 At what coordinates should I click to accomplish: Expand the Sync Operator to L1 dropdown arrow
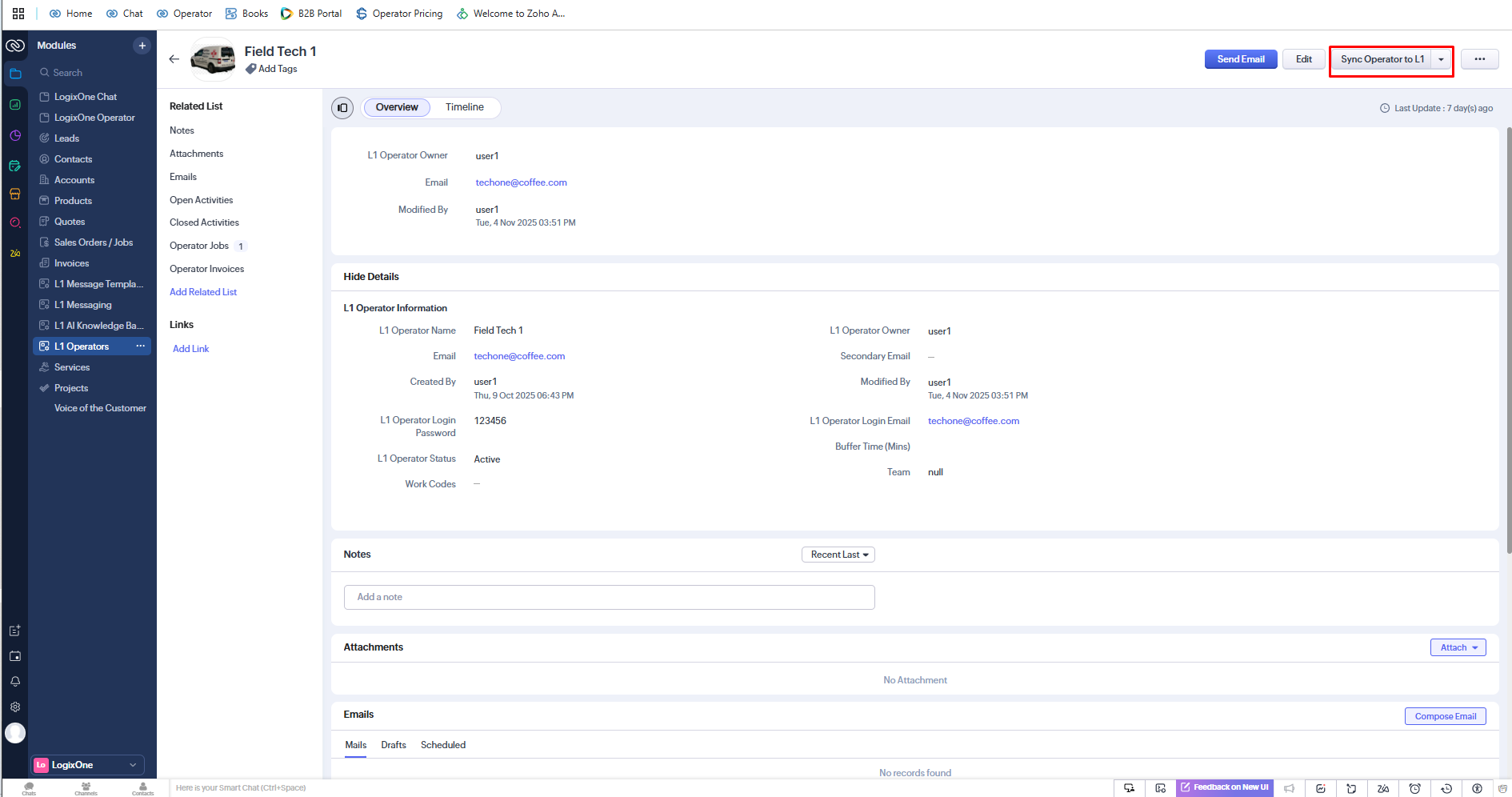coord(1442,59)
